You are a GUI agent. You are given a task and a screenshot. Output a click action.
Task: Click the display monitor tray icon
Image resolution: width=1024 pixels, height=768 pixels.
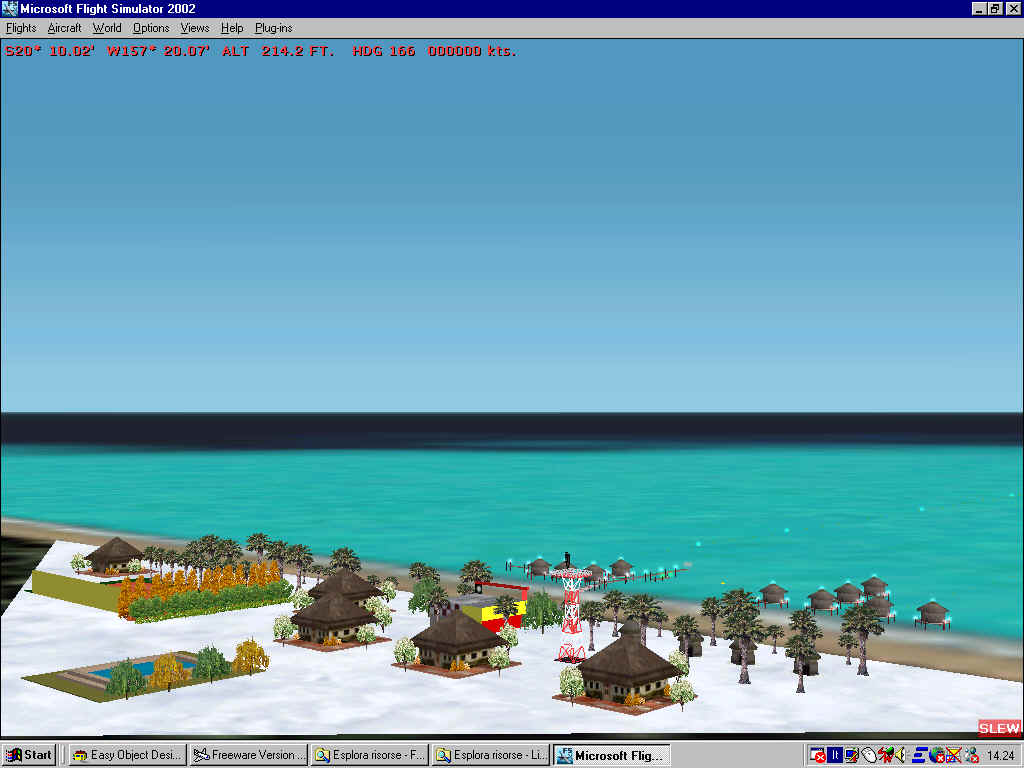pyautogui.click(x=851, y=755)
